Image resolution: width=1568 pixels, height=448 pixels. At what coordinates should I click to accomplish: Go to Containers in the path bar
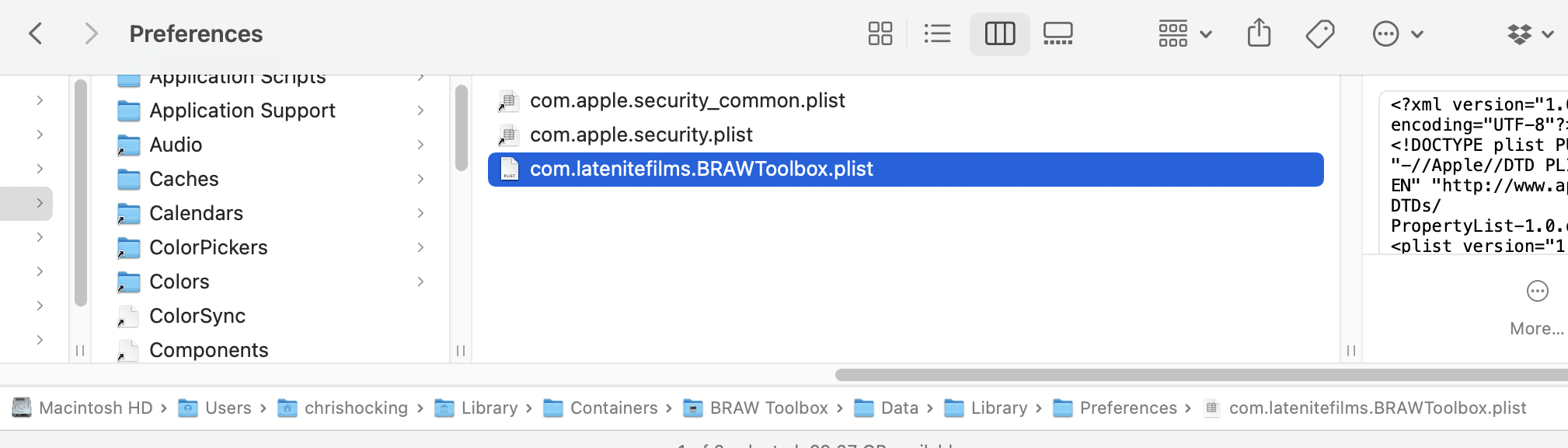[x=613, y=408]
